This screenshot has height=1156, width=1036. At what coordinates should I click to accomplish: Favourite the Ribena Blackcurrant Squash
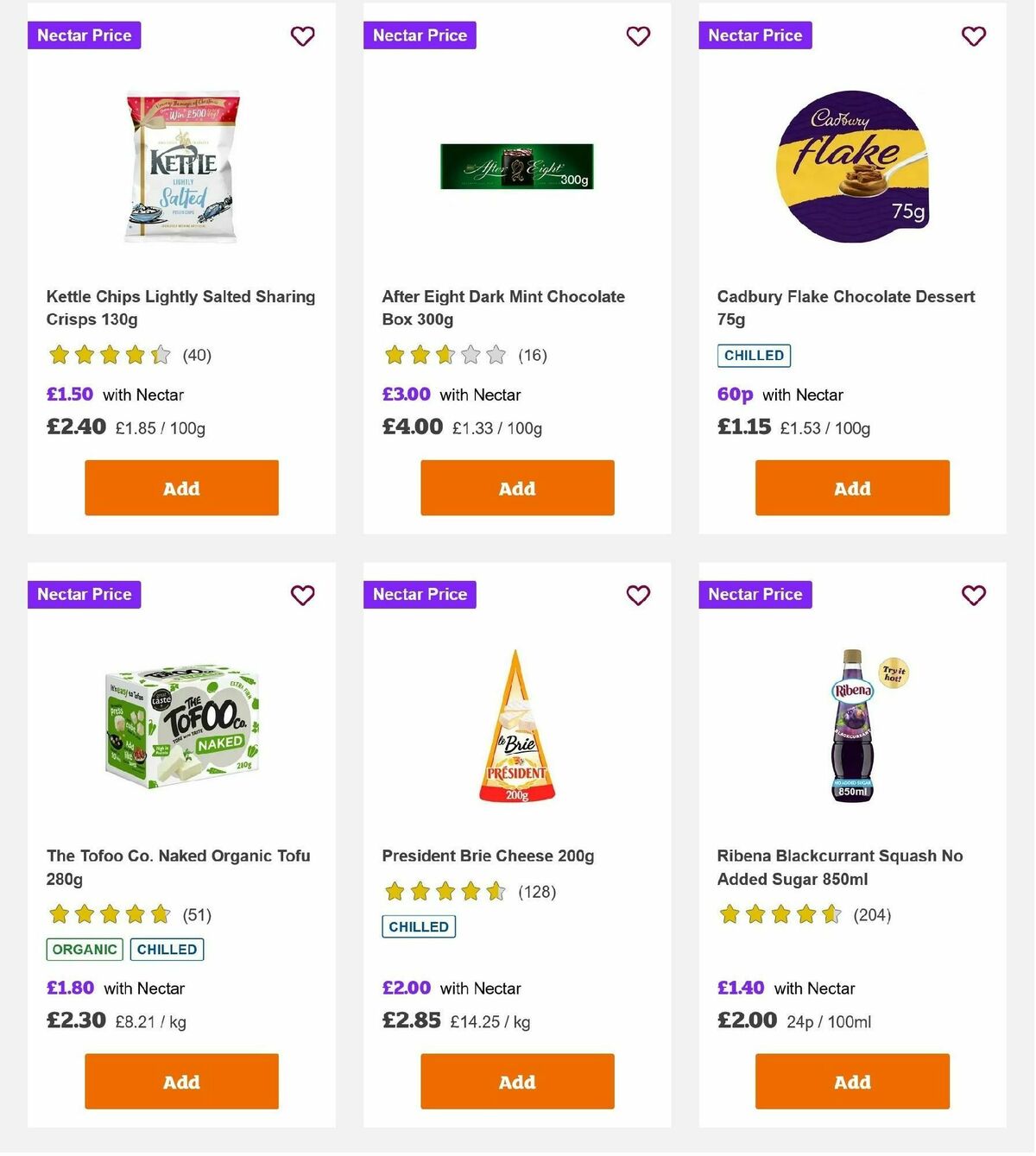[x=973, y=595]
